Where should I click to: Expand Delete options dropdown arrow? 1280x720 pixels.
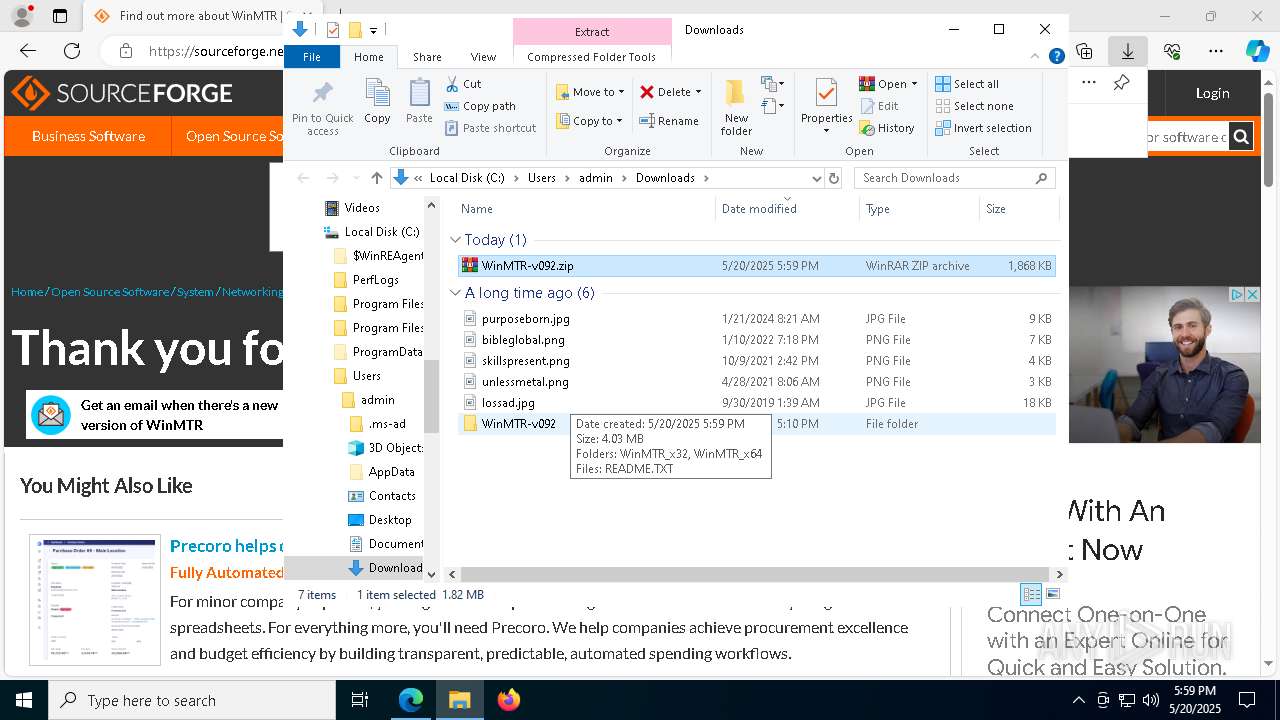[x=698, y=92]
